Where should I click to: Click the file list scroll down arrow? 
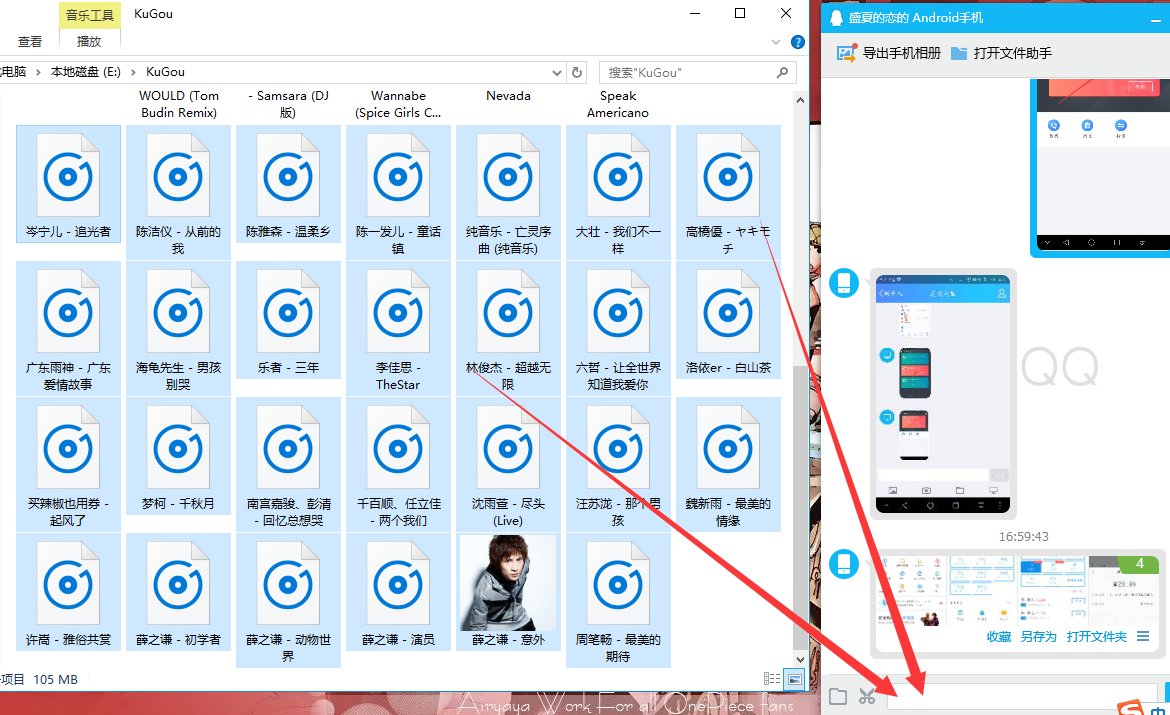coord(800,659)
